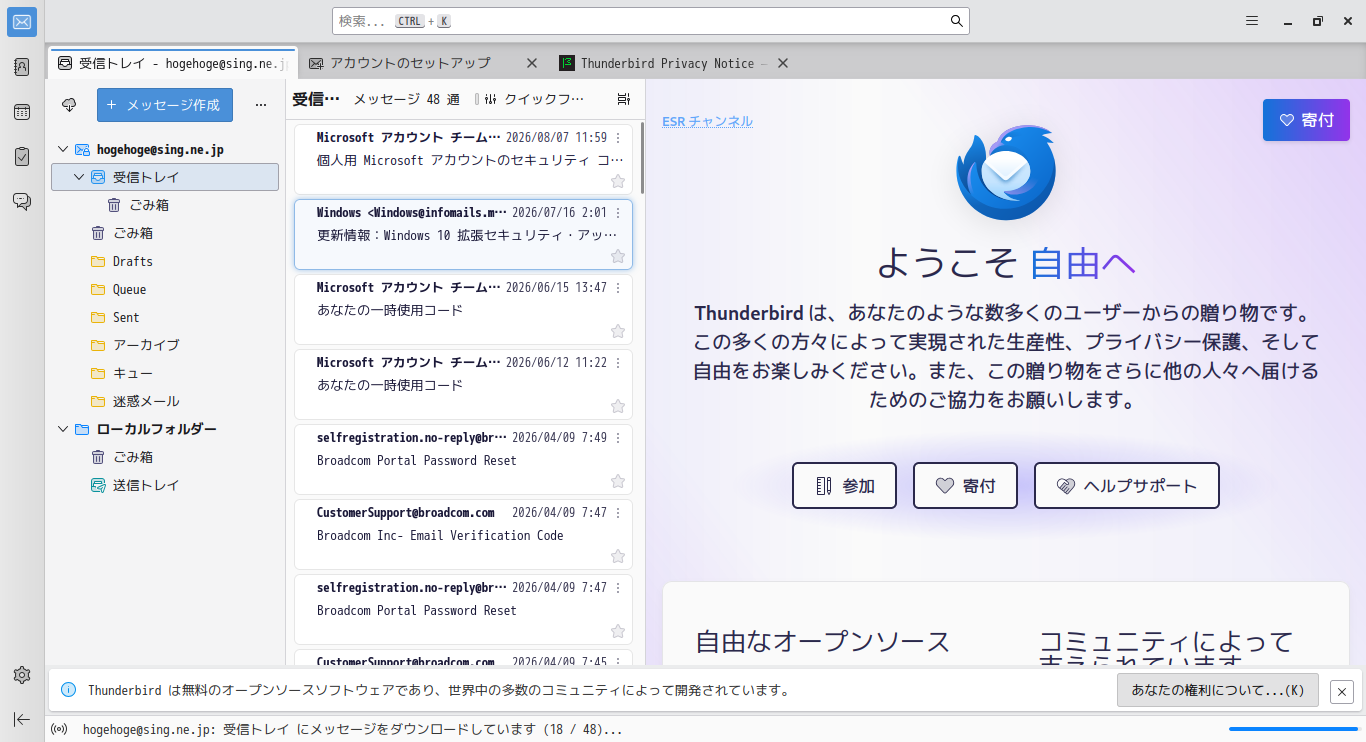1366x742 pixels.
Task: Close the アカウントのセットアップ tab
Action: click(532, 63)
